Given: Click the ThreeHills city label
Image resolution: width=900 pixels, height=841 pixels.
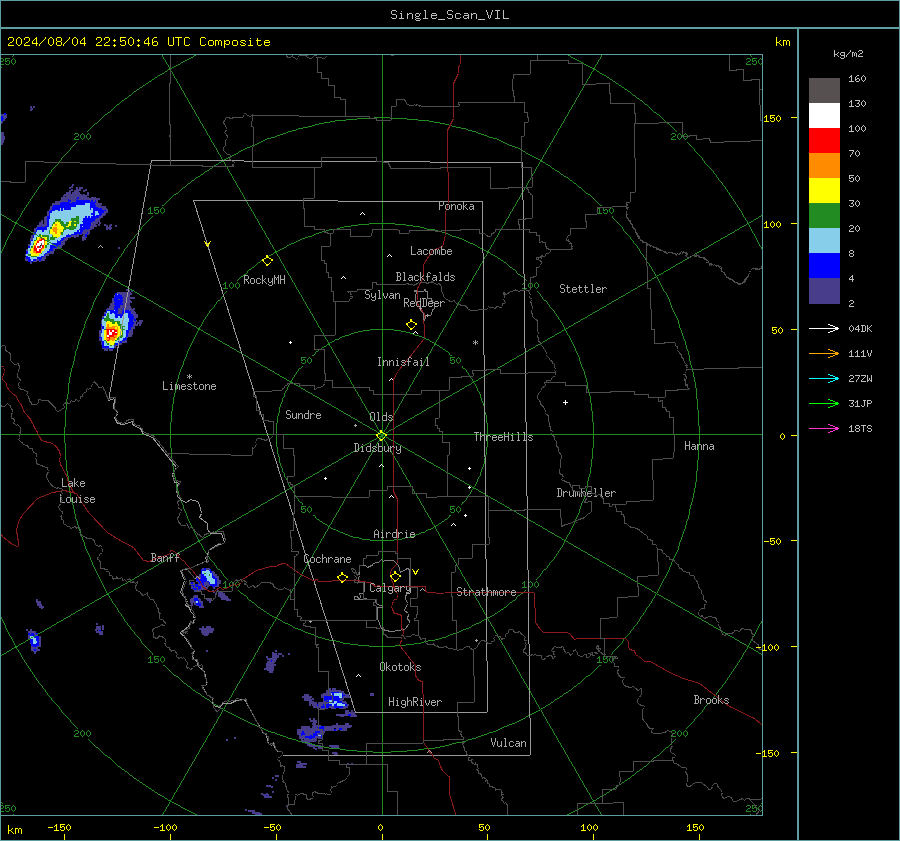Looking at the screenshot, I should coord(503,437).
